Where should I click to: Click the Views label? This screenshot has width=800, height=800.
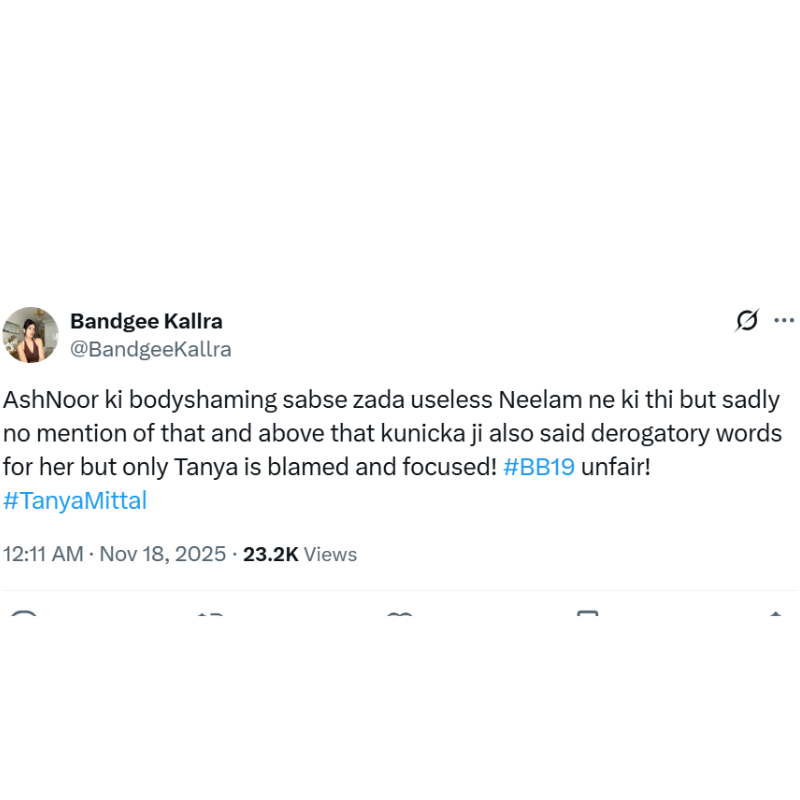(330, 554)
